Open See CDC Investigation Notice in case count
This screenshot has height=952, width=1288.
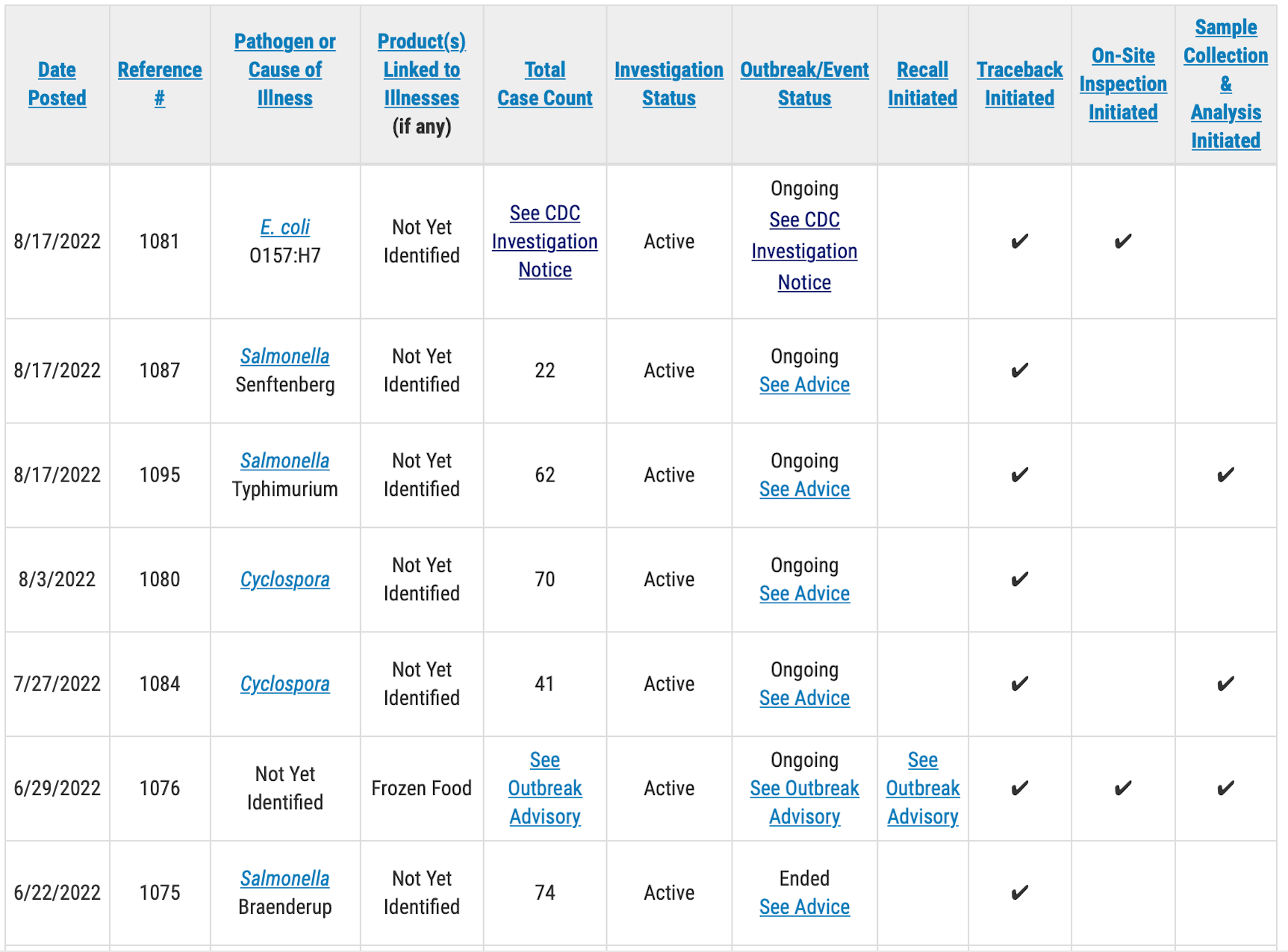click(x=545, y=241)
